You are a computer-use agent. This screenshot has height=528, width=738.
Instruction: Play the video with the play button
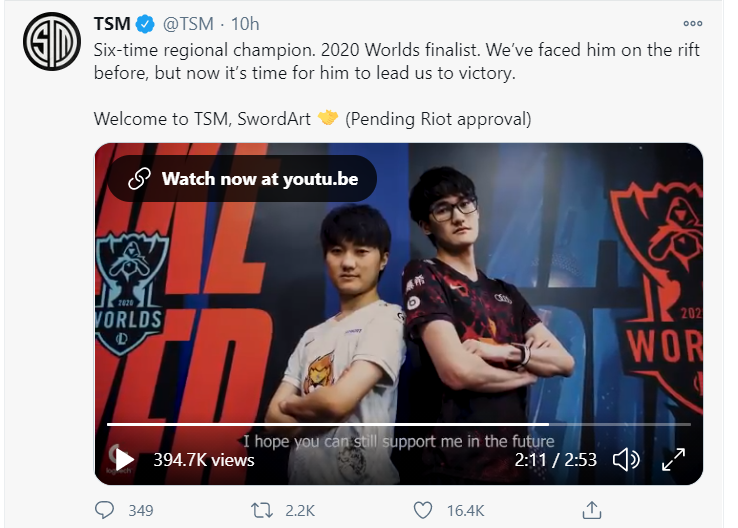pos(124,459)
